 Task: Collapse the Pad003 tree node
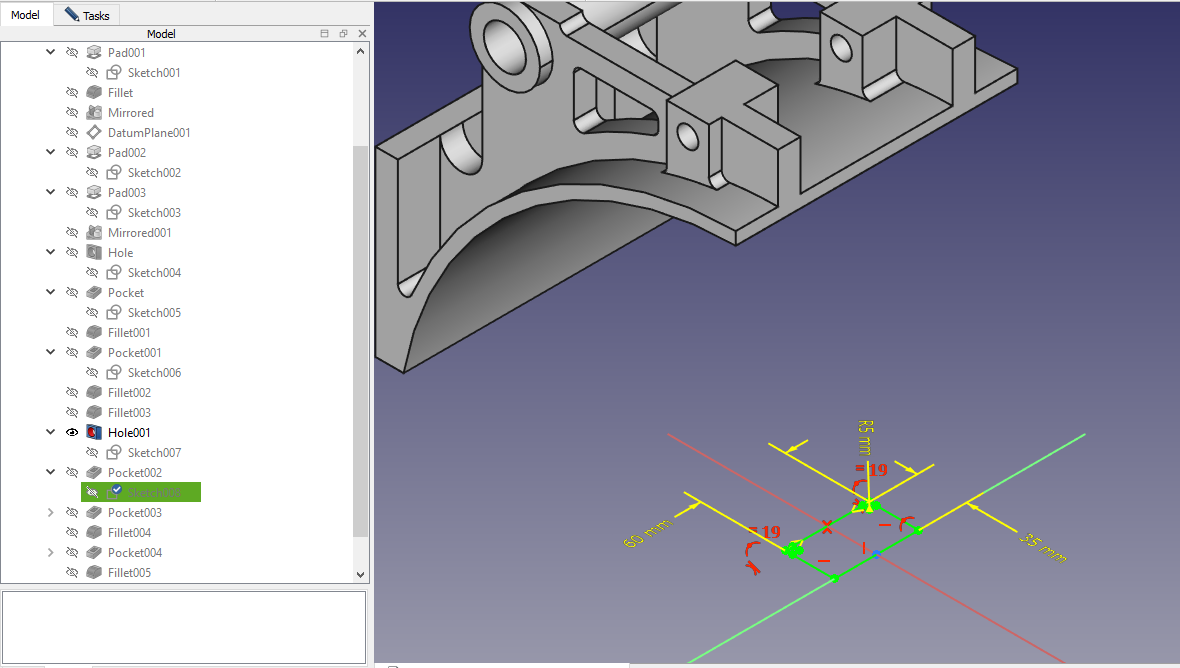point(51,193)
